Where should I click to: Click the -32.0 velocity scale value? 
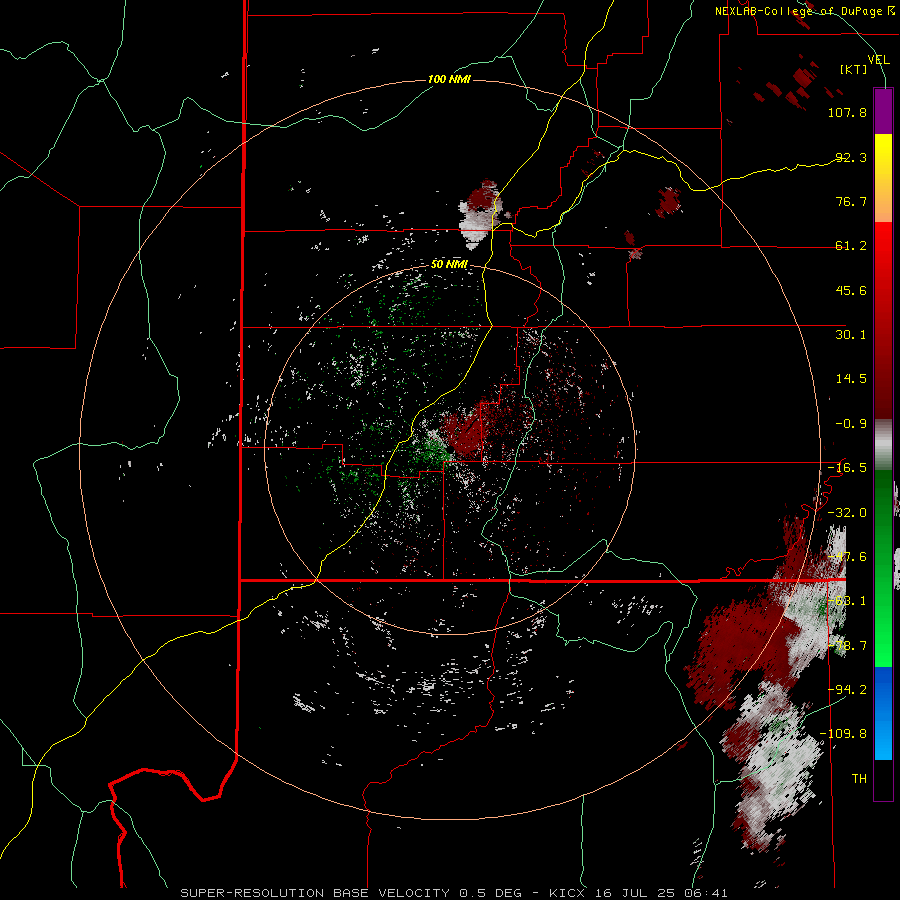point(847,513)
